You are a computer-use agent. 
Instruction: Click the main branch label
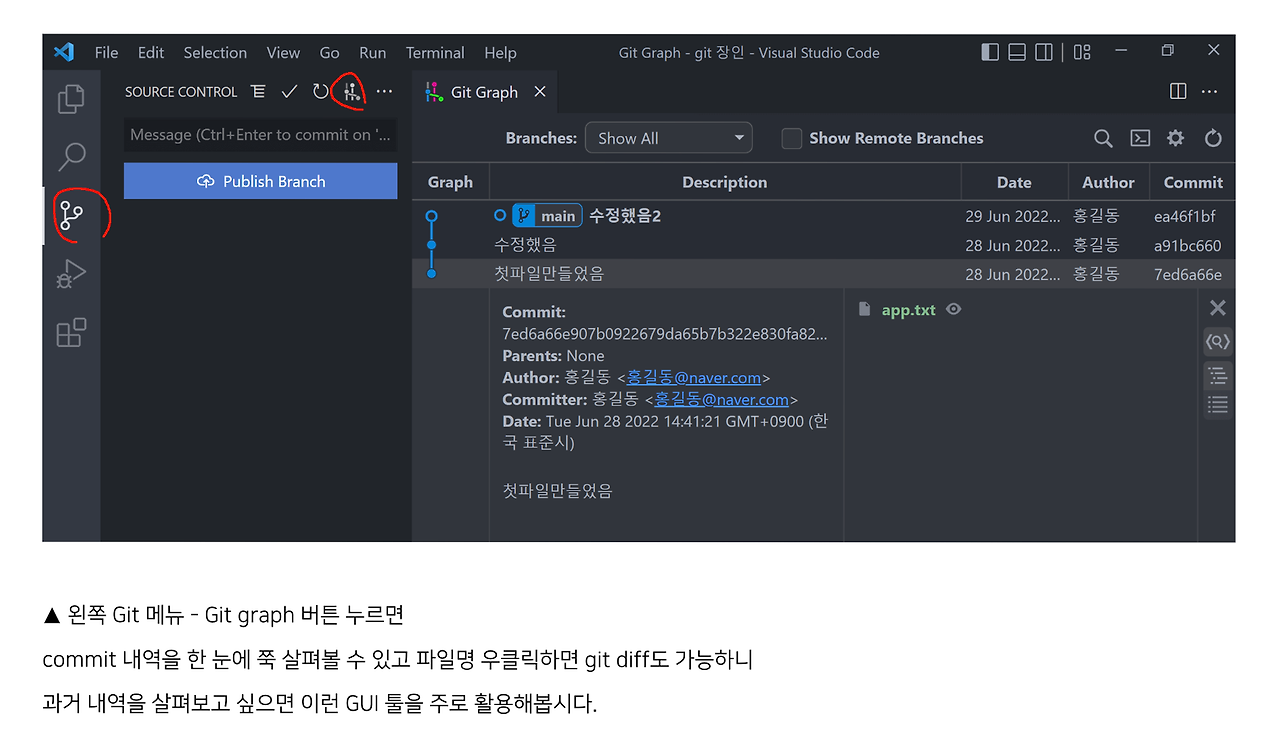tap(547, 215)
